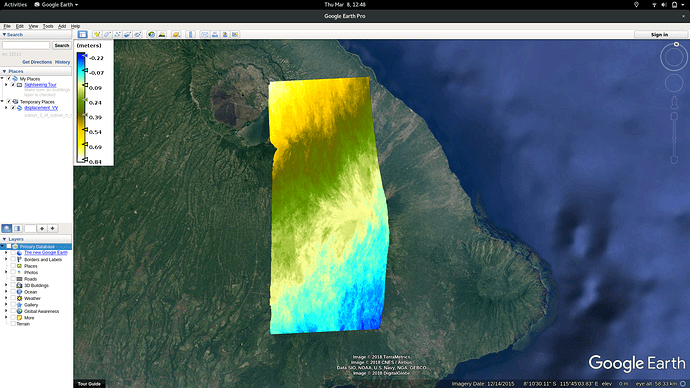Click the search input field

click(26, 45)
